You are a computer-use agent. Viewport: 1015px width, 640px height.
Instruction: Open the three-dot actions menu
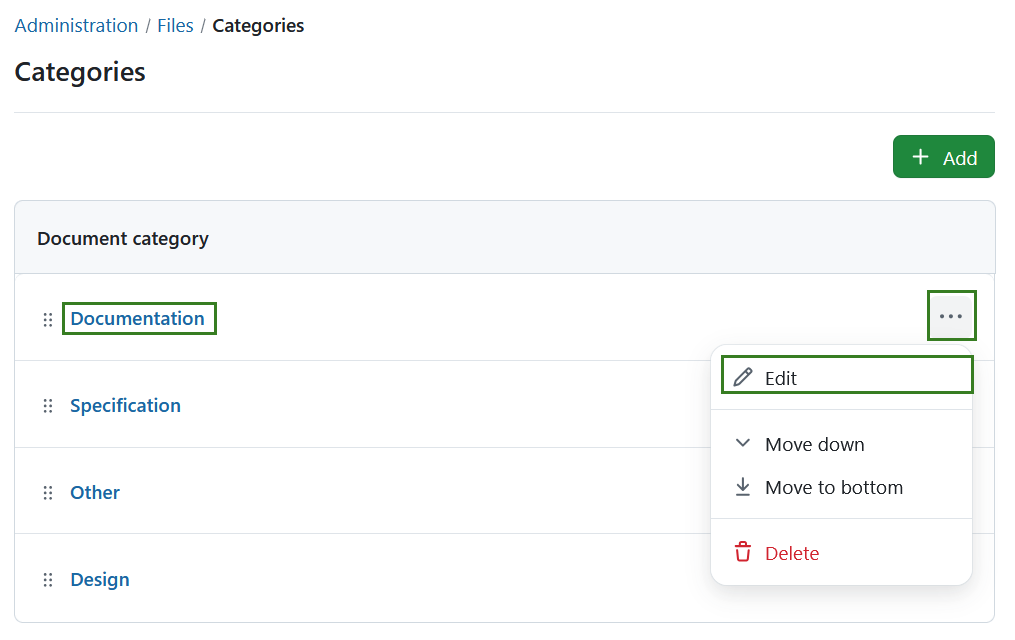tap(951, 315)
